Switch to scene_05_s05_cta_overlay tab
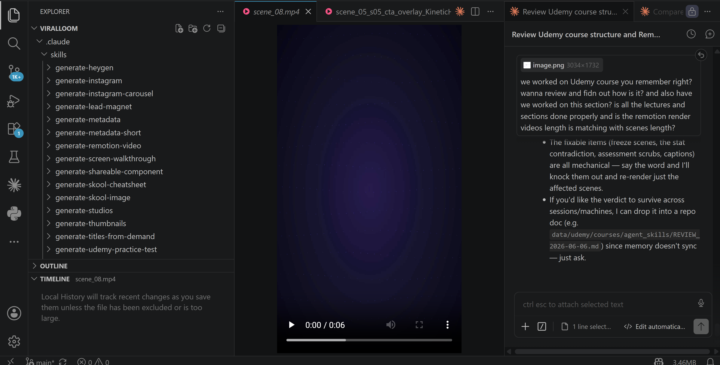Screen dimensions: 720x365 click(388, 12)
